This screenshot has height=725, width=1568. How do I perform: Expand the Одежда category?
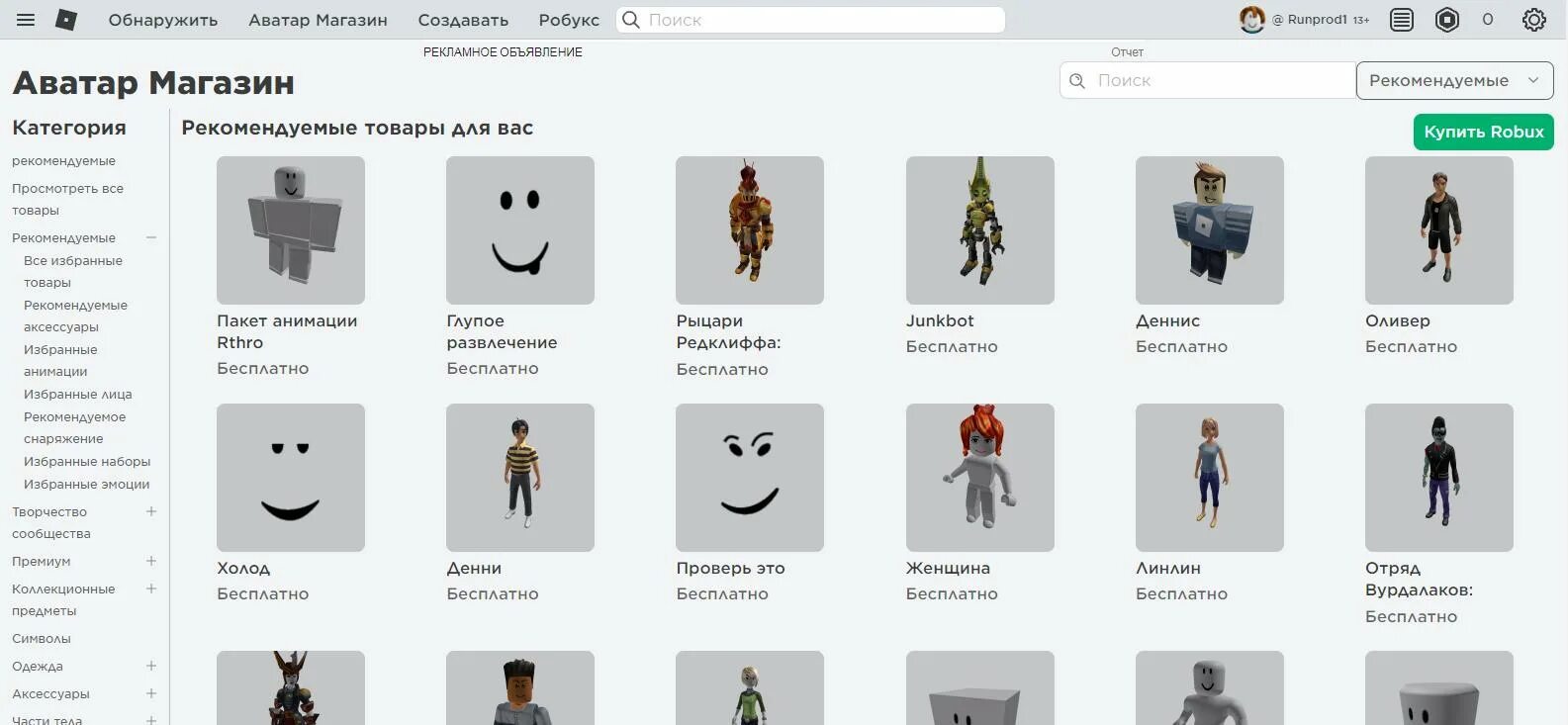tap(151, 666)
